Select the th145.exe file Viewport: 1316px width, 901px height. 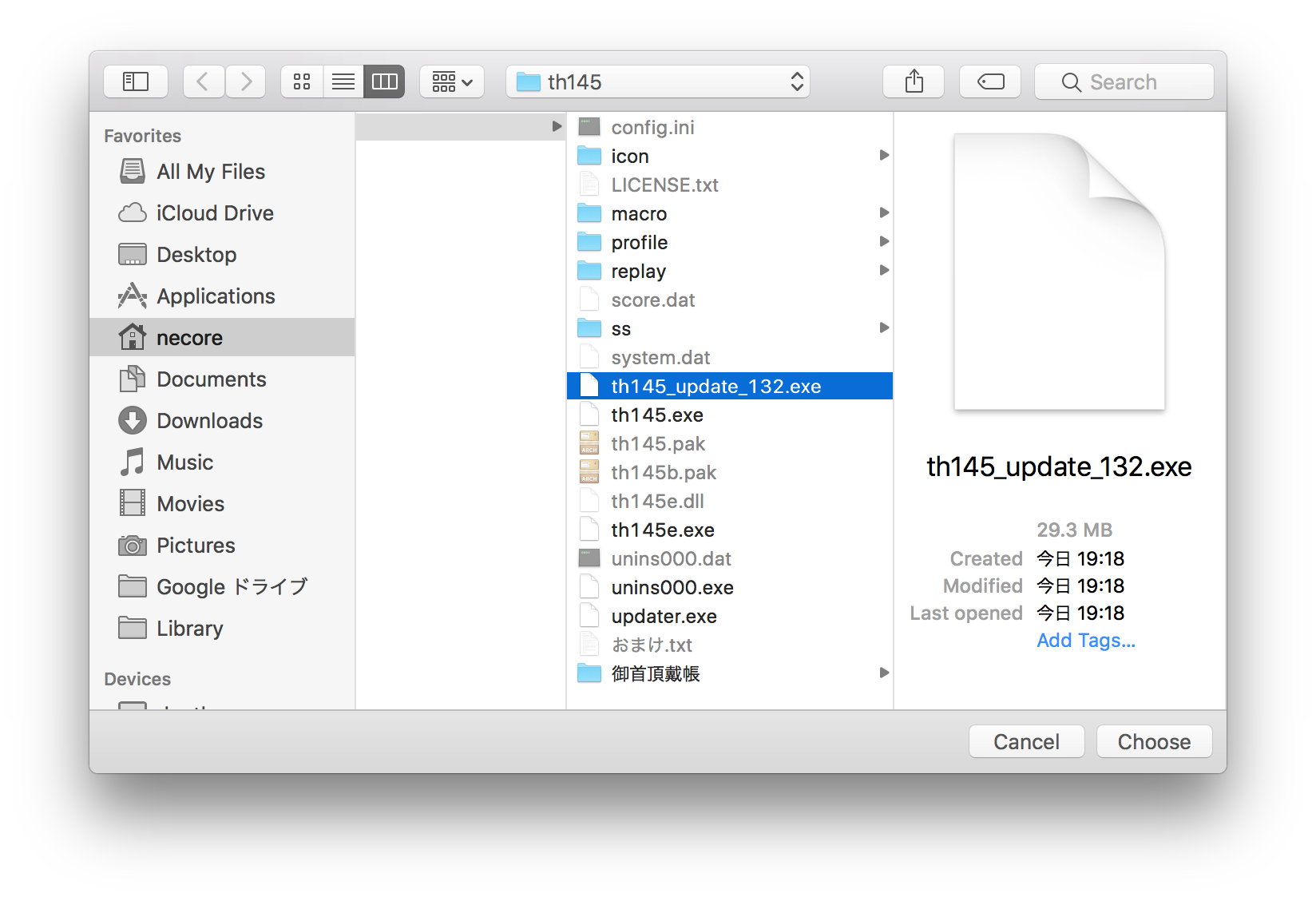tap(657, 415)
